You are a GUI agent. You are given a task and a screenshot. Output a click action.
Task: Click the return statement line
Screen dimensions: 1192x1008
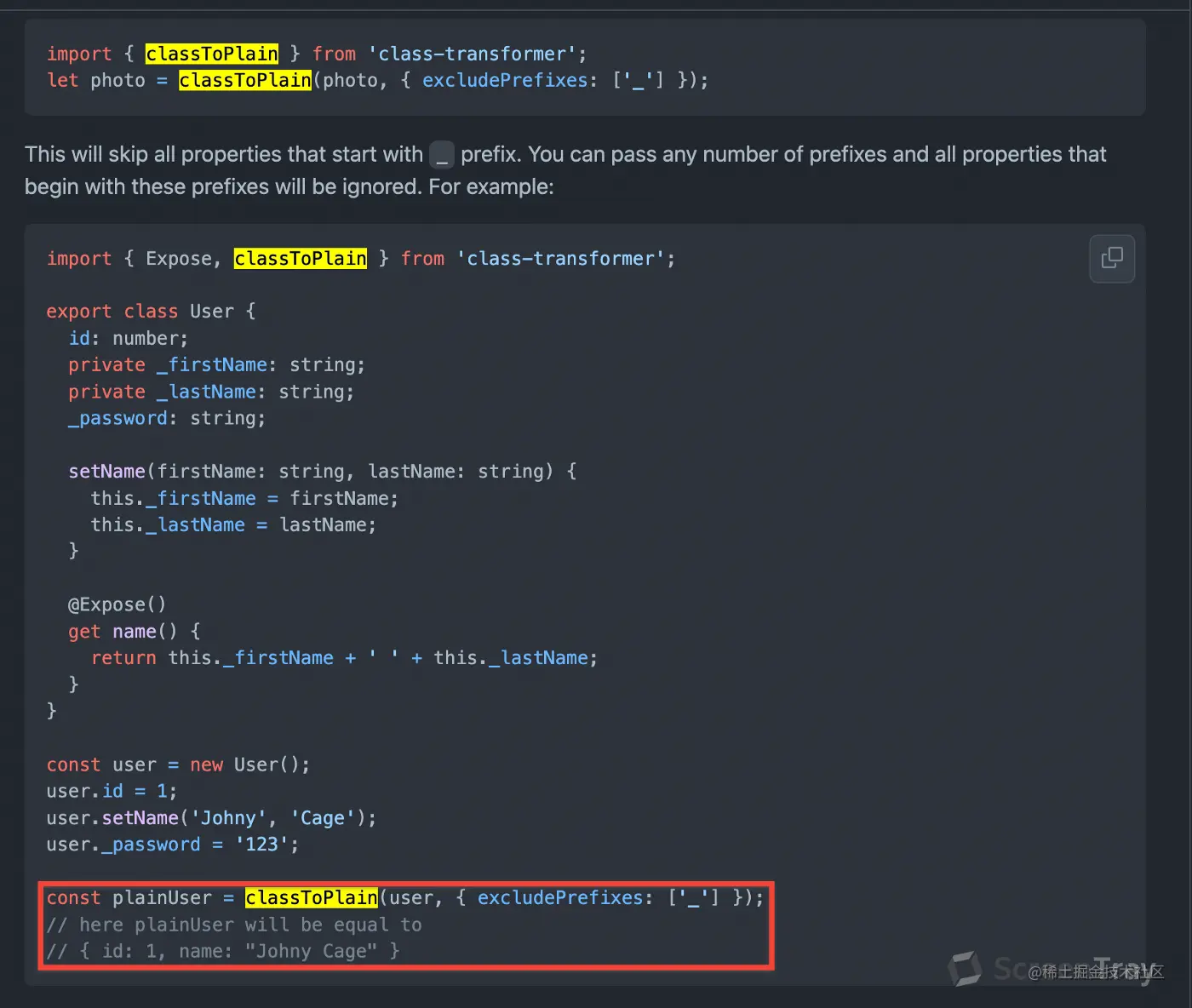(x=344, y=658)
